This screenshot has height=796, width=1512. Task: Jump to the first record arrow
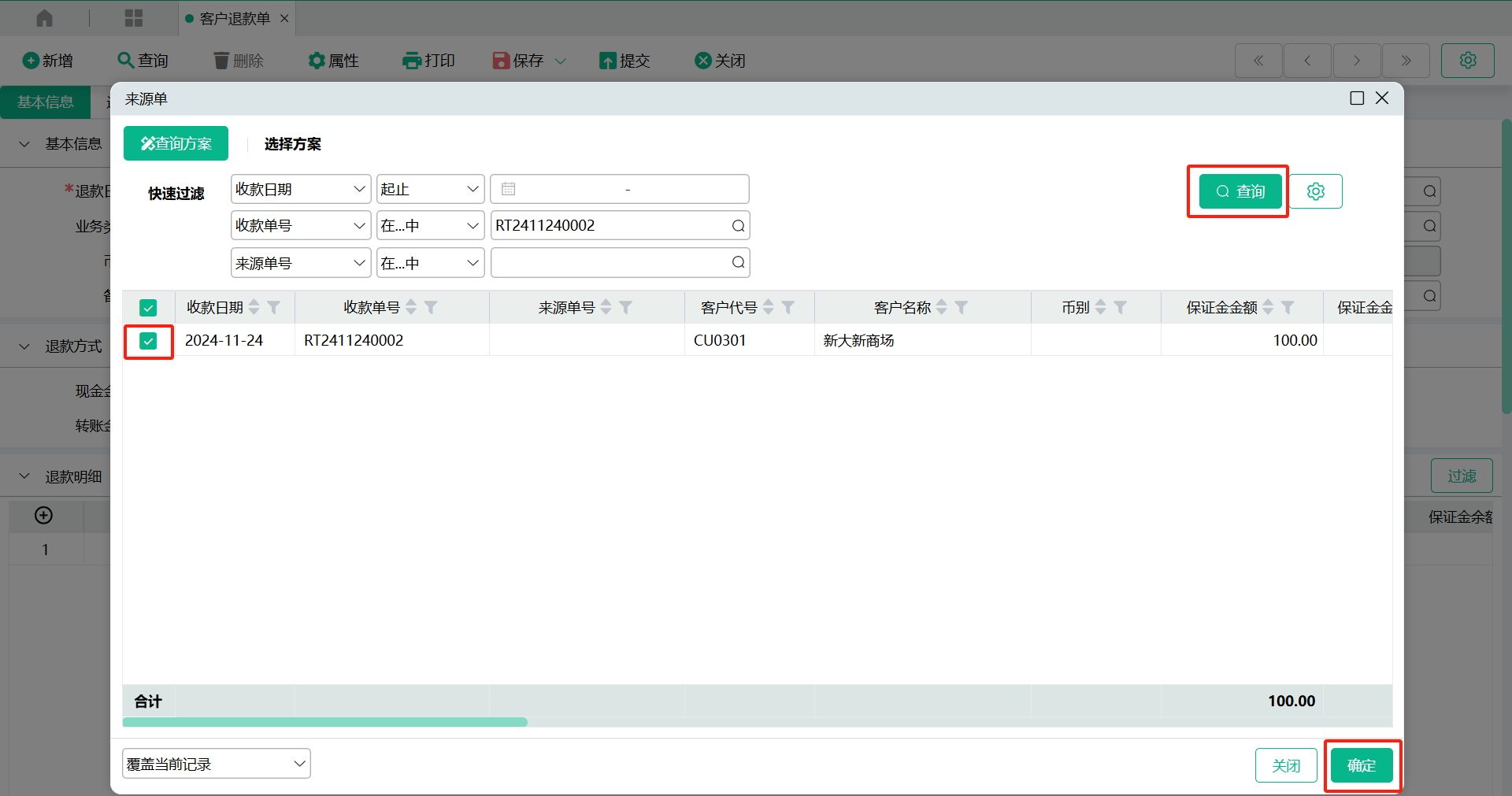1258,61
